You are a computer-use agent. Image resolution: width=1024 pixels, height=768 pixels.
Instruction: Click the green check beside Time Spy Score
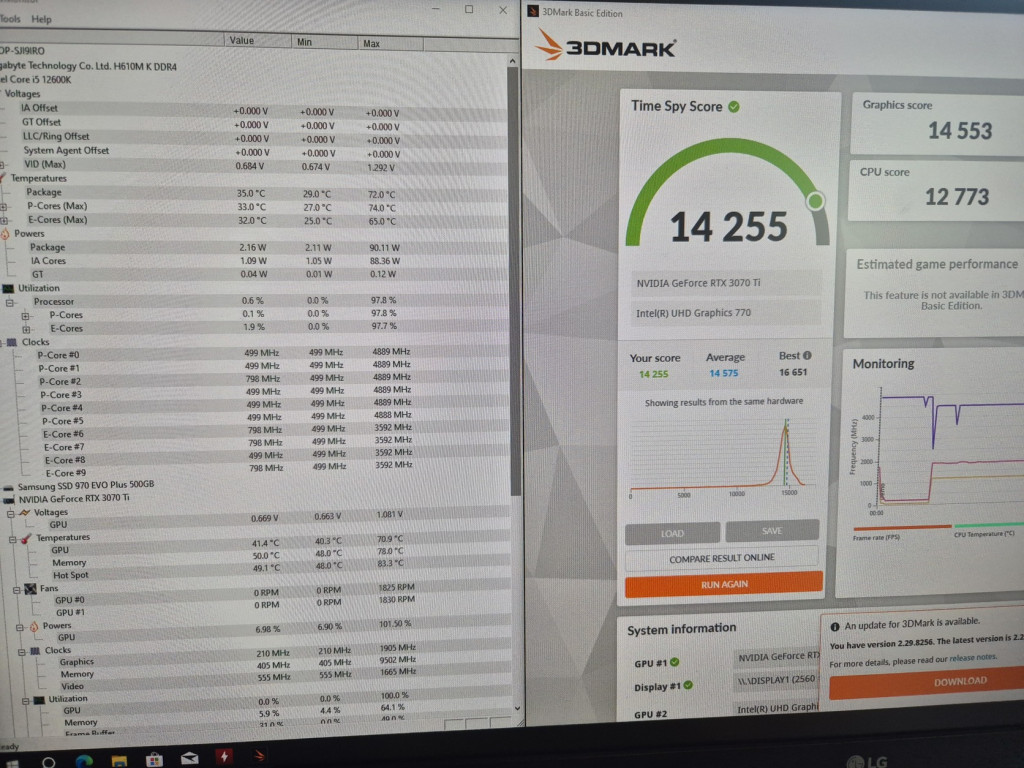tap(734, 106)
